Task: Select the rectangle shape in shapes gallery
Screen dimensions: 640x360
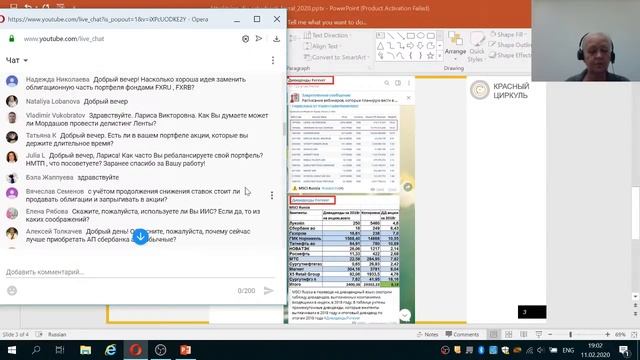Action: 411,36
